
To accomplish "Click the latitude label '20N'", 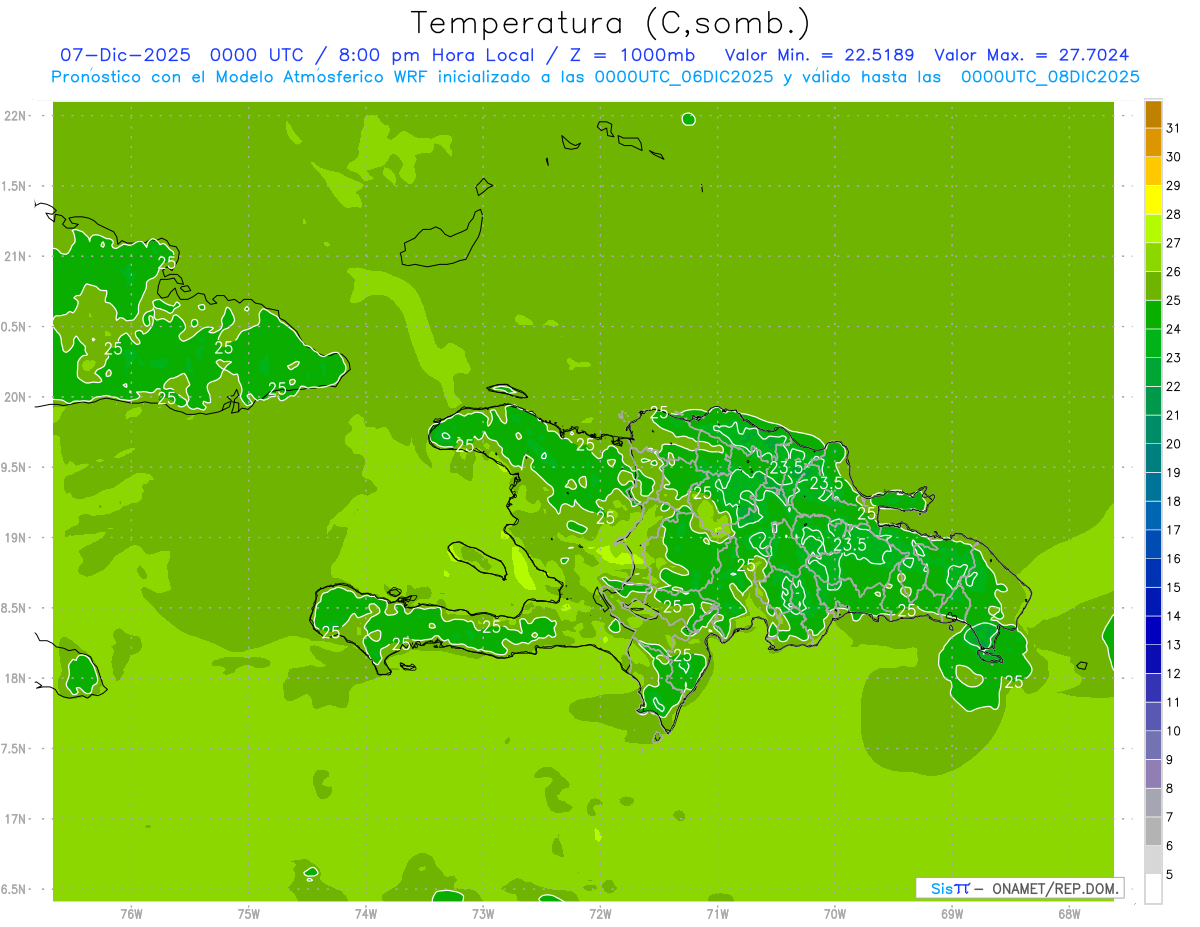I will click(x=15, y=398).
